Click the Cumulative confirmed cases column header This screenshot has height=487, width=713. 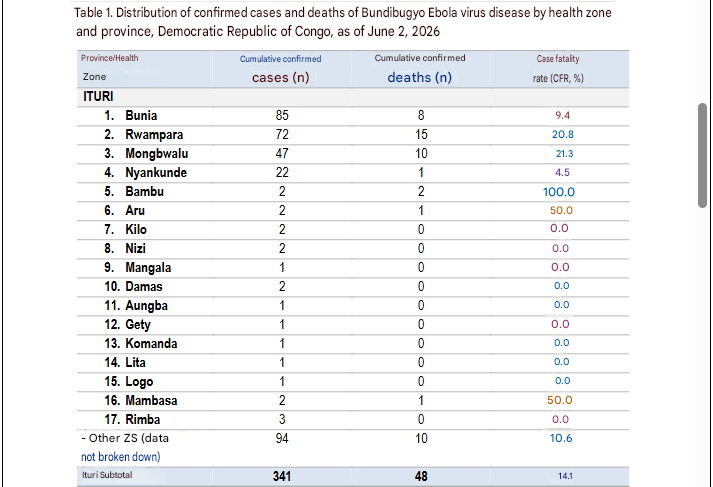[x=281, y=69]
